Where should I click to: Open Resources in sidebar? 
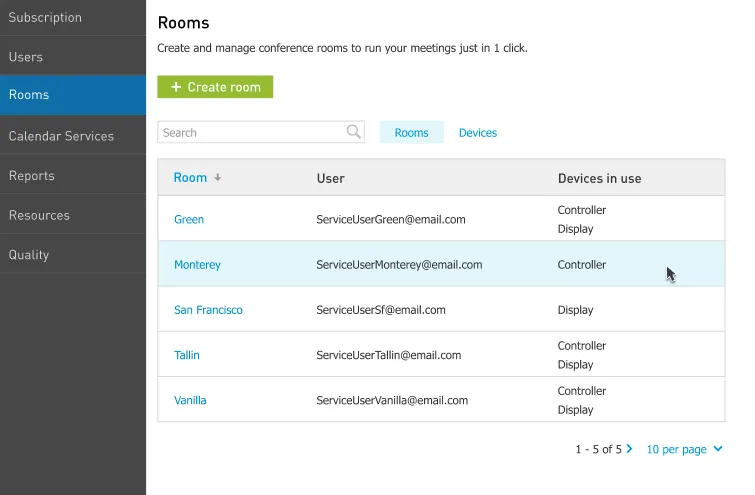73,214
